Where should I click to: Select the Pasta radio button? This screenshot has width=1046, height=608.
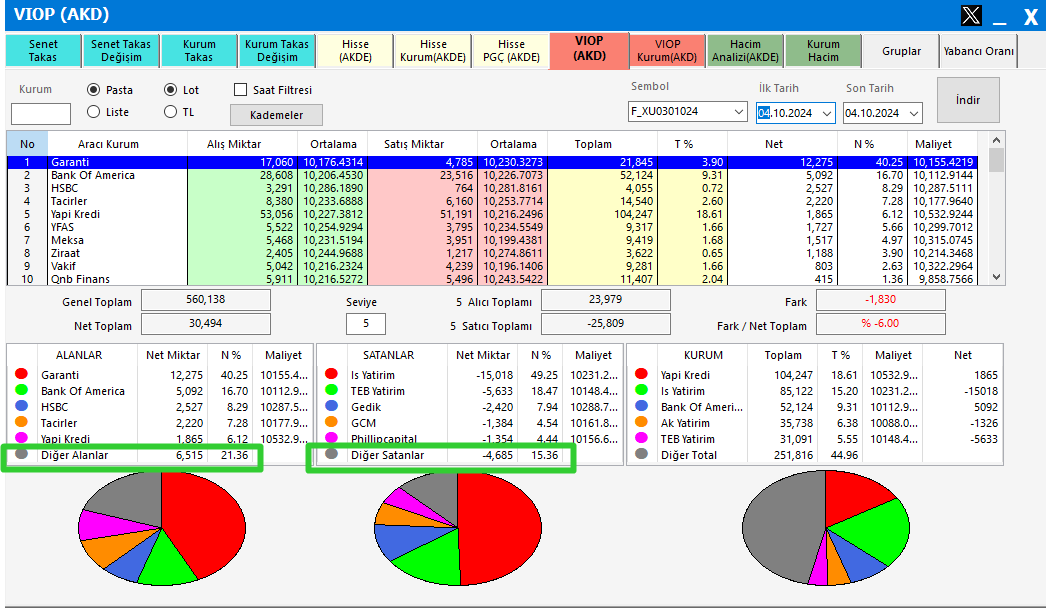coord(93,89)
